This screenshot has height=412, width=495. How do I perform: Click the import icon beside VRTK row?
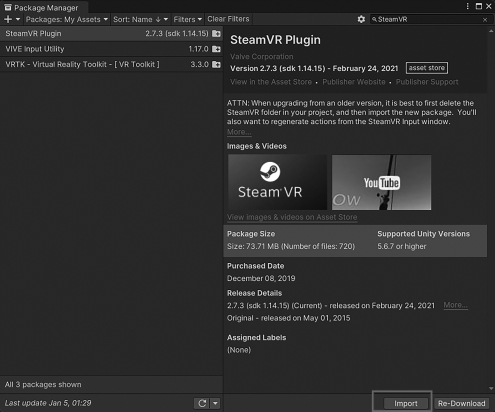216,64
